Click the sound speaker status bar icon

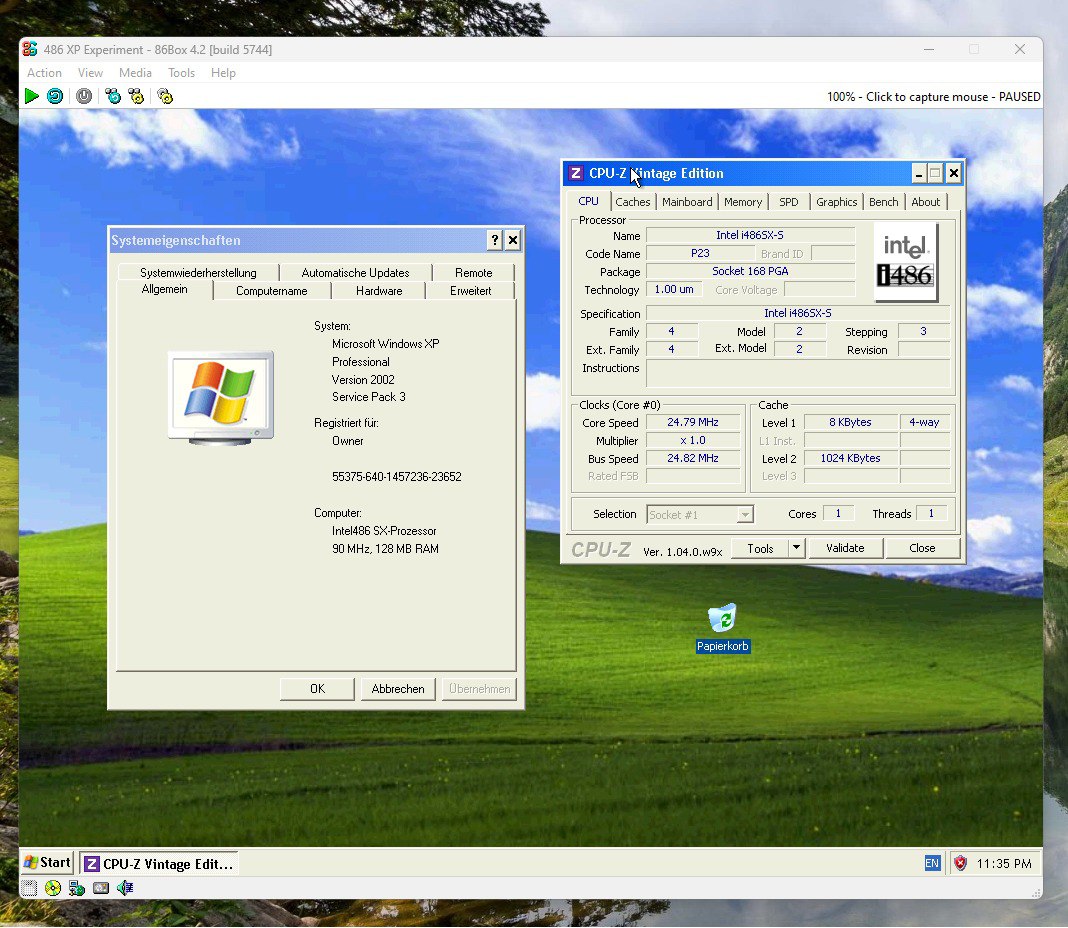125,888
